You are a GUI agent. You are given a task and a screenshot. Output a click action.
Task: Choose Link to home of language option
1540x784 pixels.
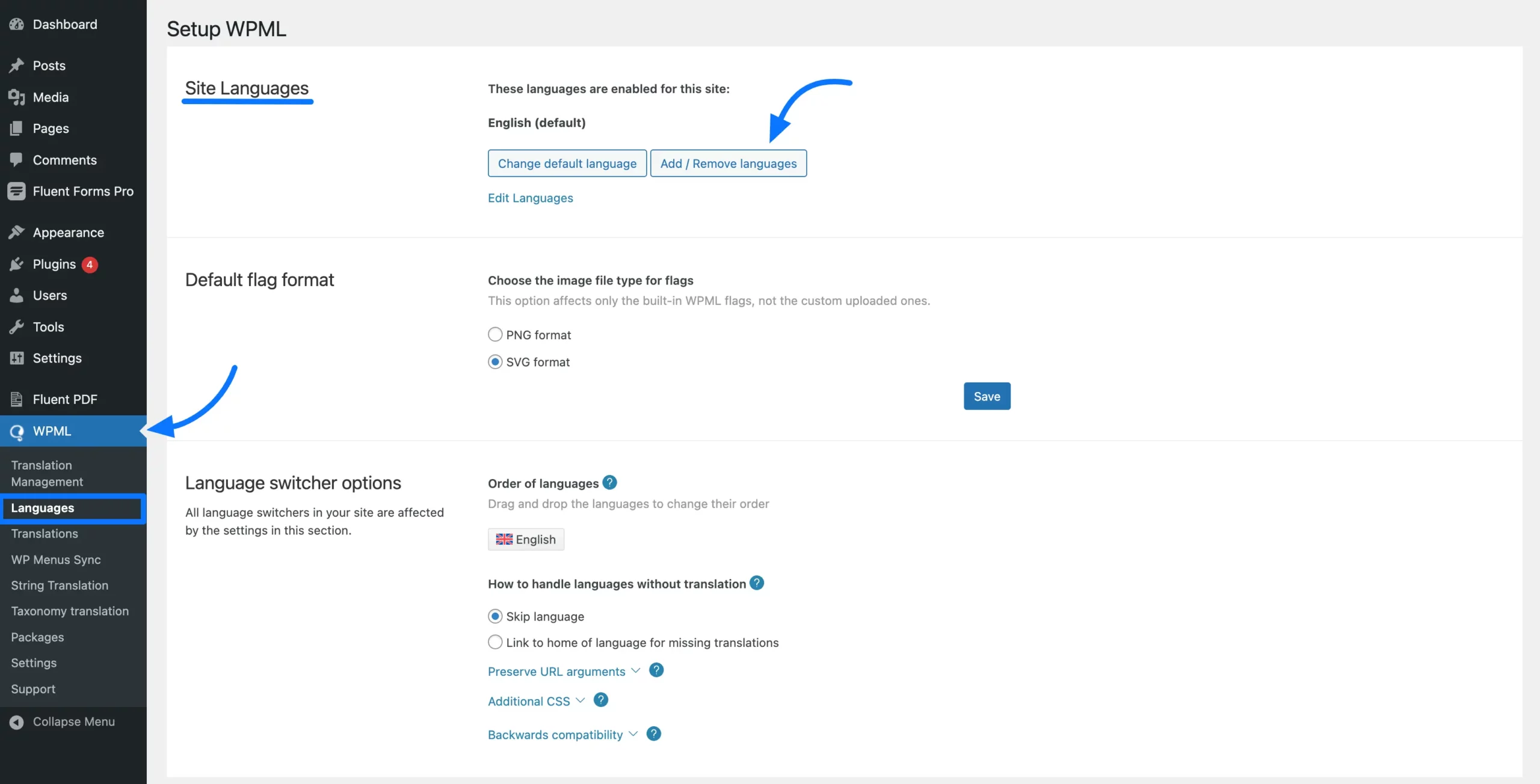(494, 642)
